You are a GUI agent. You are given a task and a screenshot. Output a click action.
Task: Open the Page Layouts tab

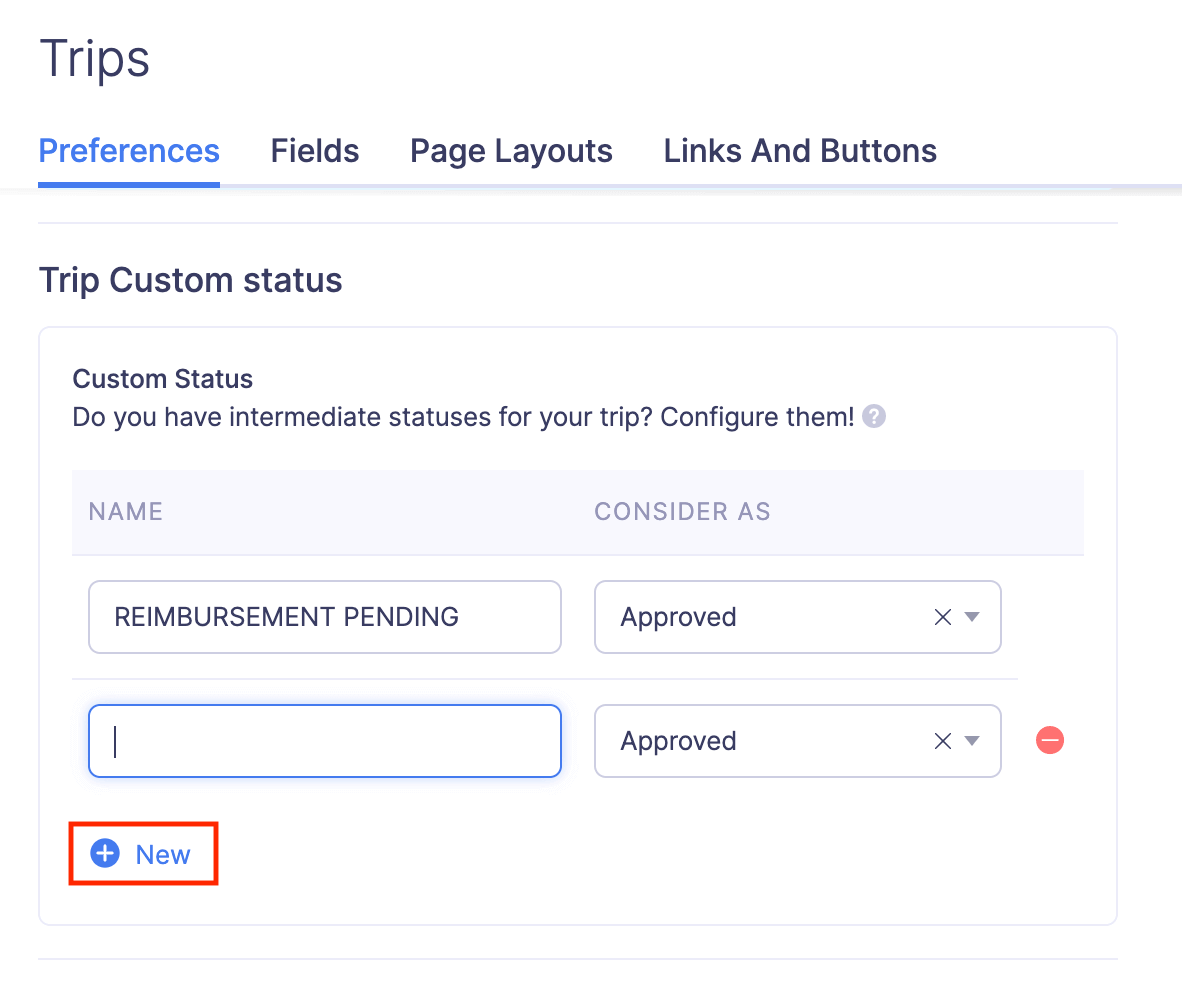pyautogui.click(x=511, y=151)
